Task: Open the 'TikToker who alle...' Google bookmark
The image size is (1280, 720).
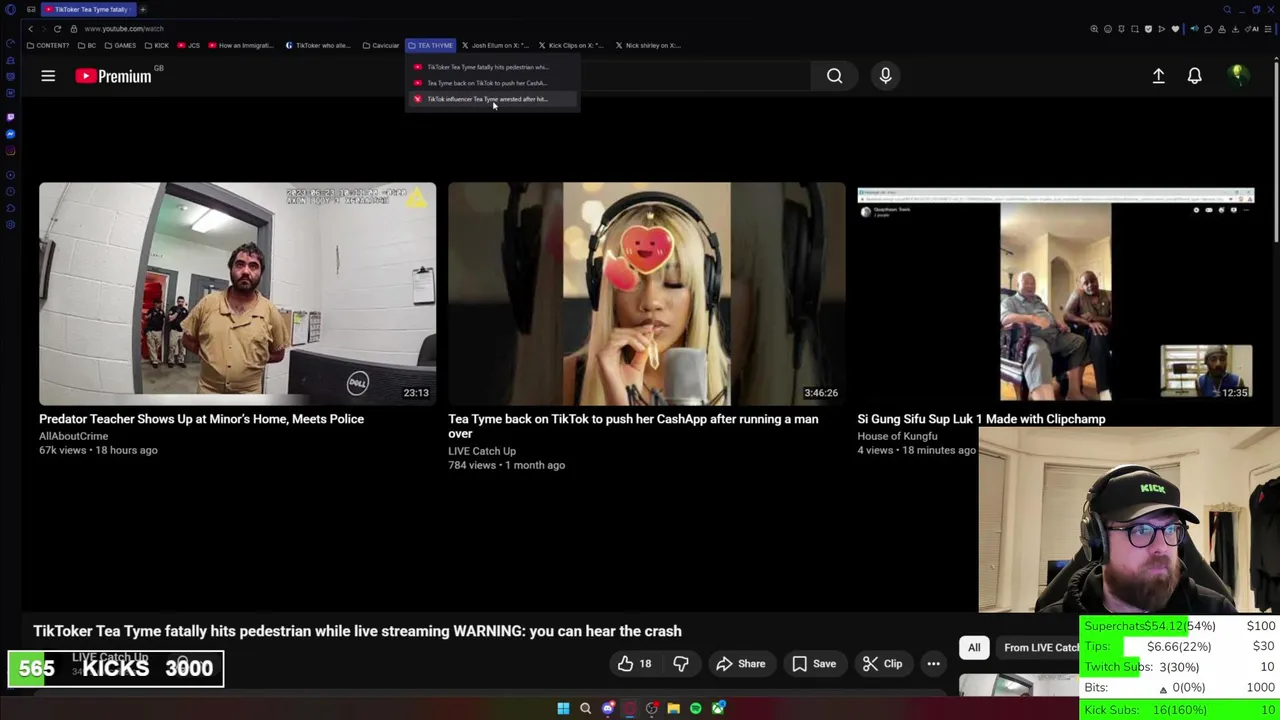Action: (x=317, y=45)
